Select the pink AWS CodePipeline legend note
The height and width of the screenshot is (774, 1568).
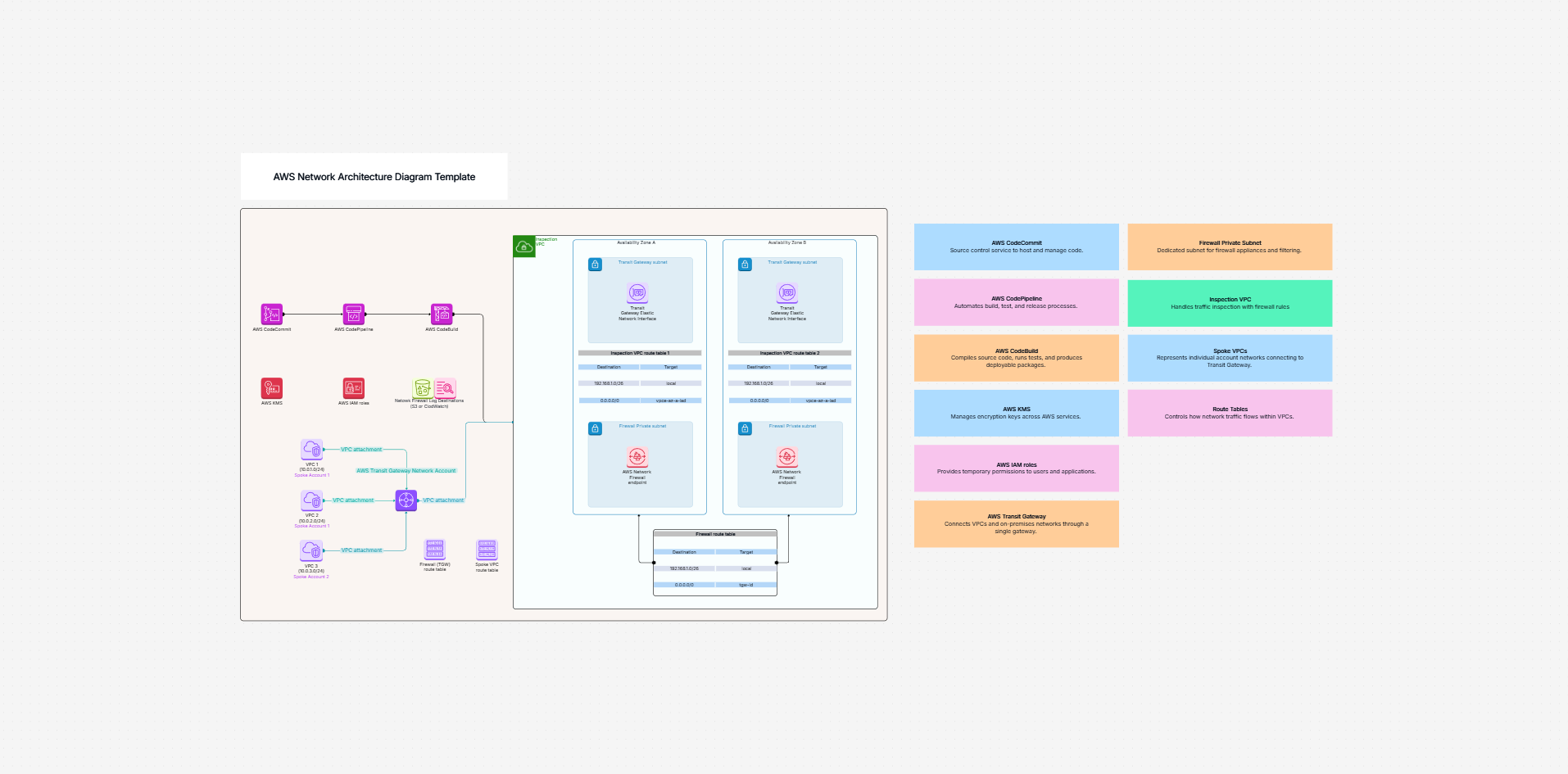click(x=1017, y=302)
